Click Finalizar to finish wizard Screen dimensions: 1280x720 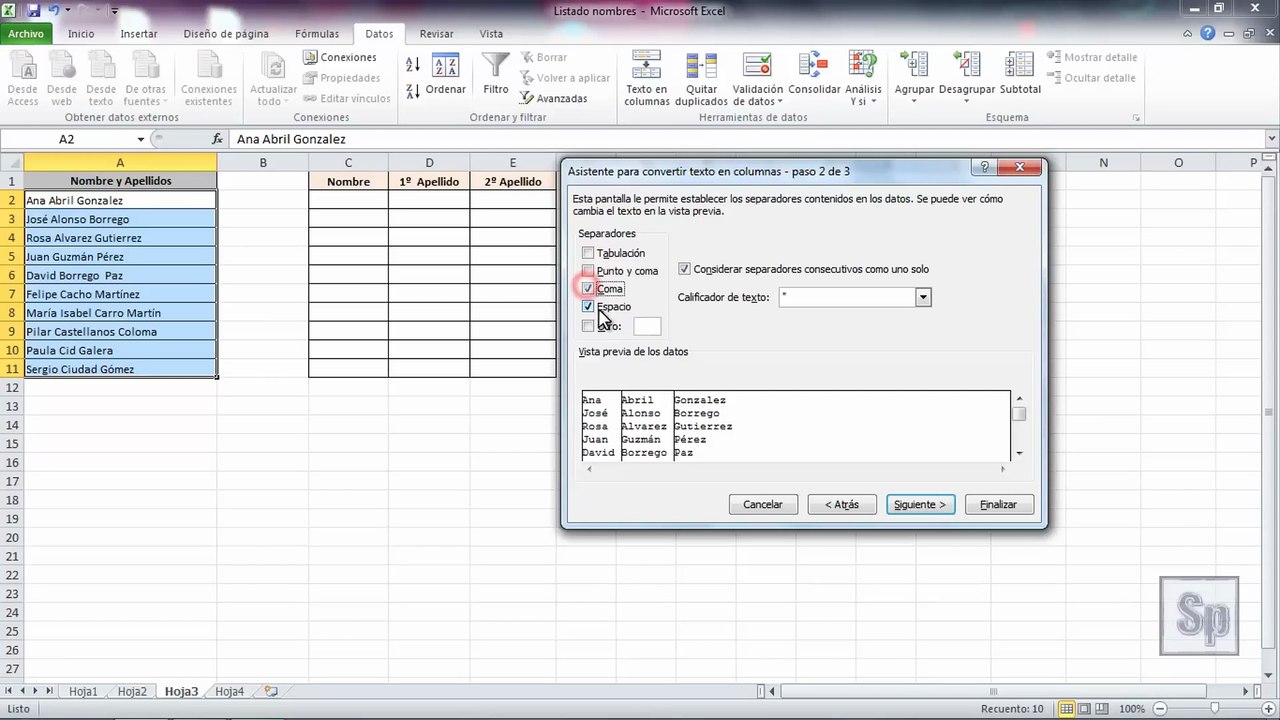point(998,504)
